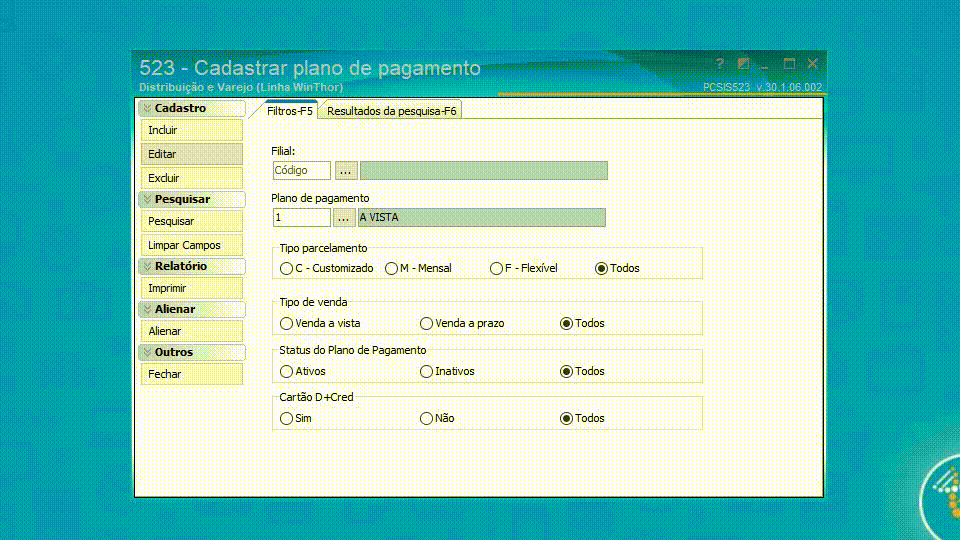Select Inativos radio button
960x540 pixels.
coord(426,372)
